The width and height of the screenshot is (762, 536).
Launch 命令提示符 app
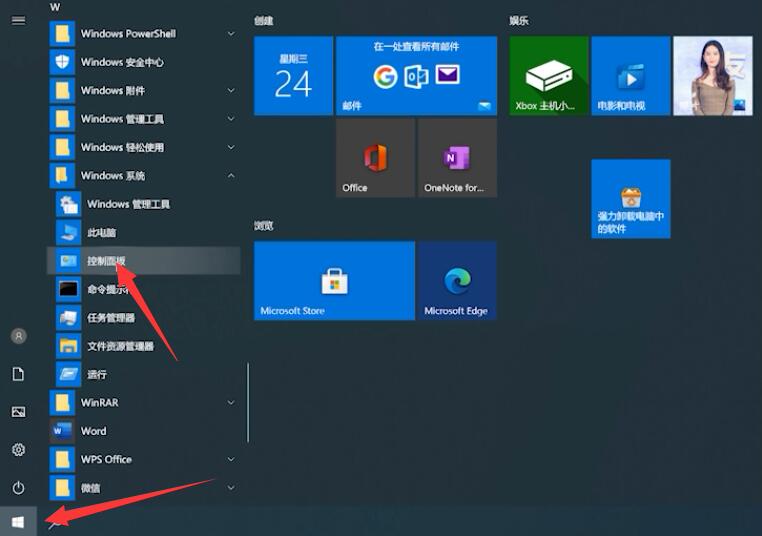click(x=144, y=289)
